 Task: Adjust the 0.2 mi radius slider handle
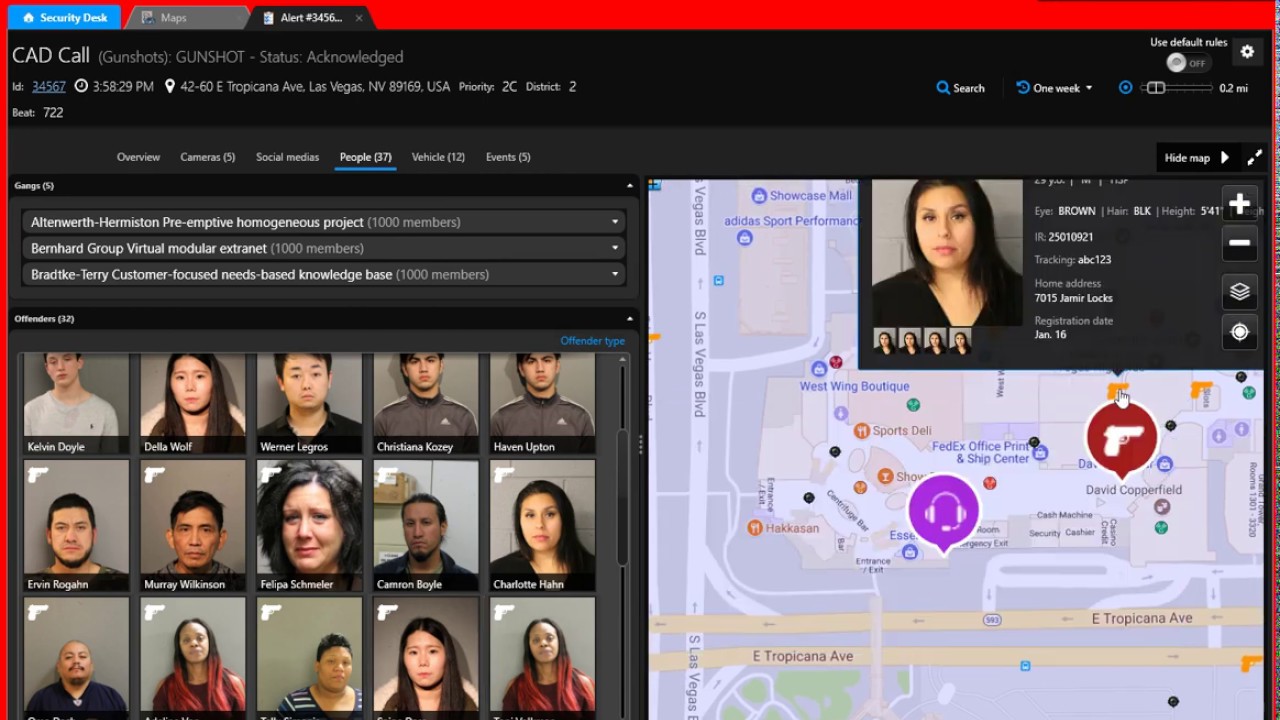1156,88
